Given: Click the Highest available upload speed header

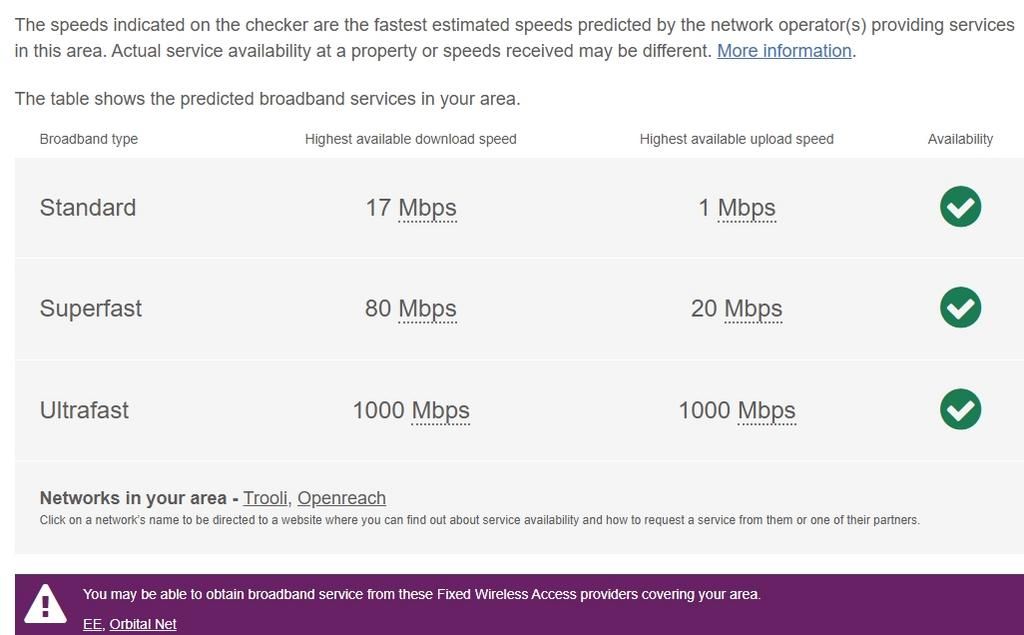Looking at the screenshot, I should (736, 139).
